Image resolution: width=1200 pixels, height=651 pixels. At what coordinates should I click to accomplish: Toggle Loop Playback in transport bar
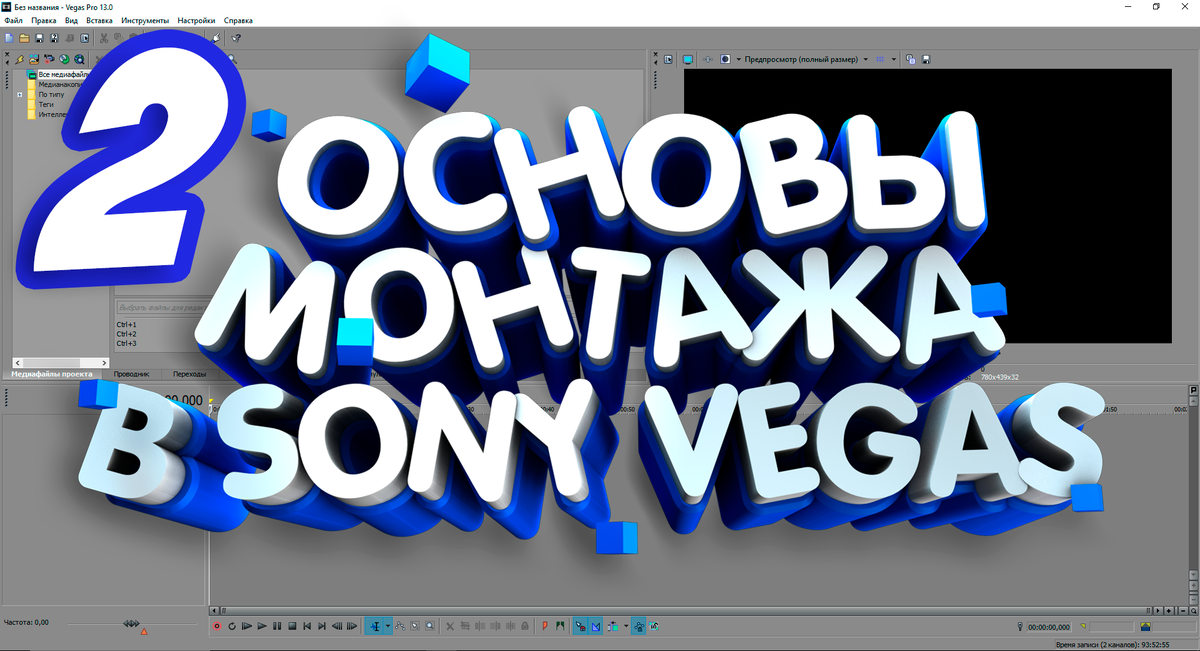(x=232, y=627)
